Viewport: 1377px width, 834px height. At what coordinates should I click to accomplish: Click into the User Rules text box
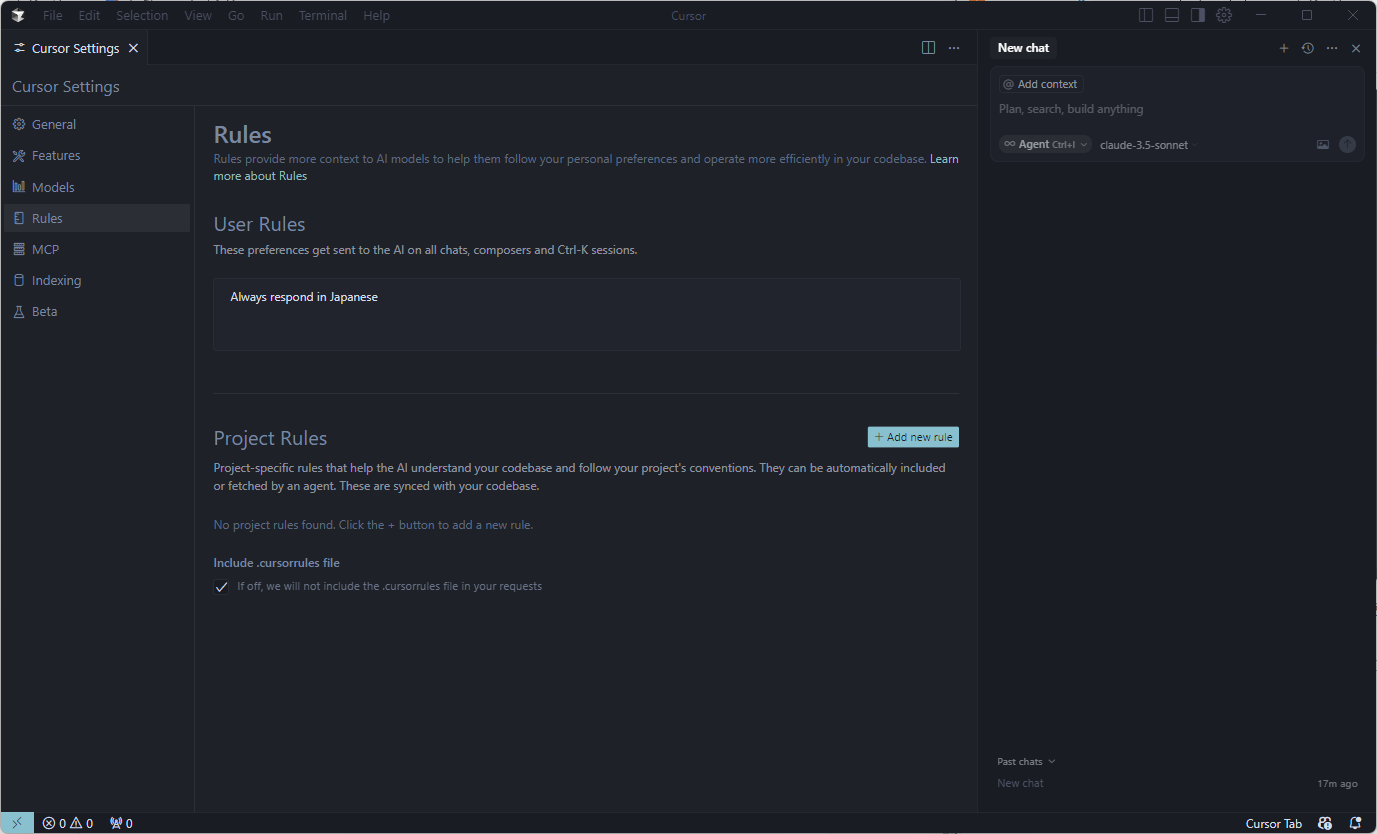[587, 314]
